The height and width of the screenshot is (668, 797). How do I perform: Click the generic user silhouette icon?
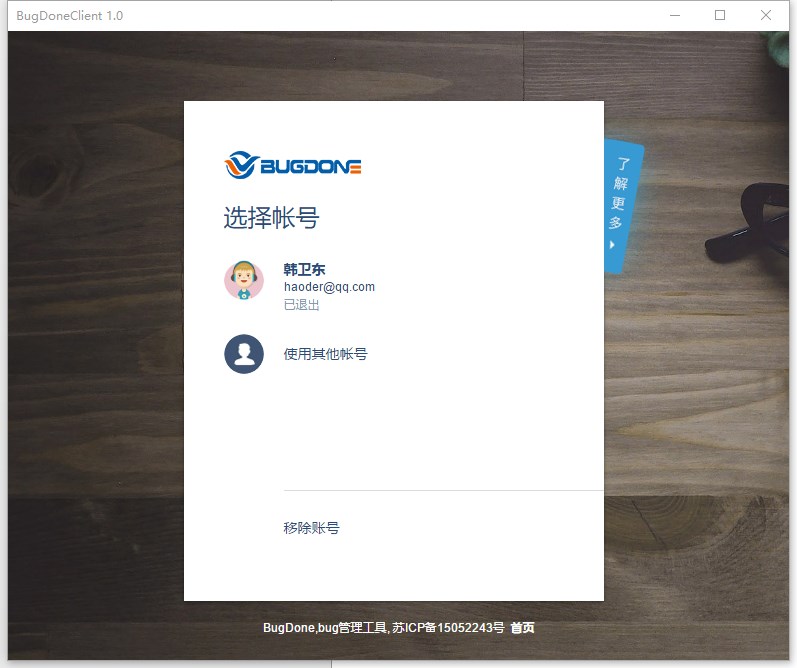coord(244,354)
